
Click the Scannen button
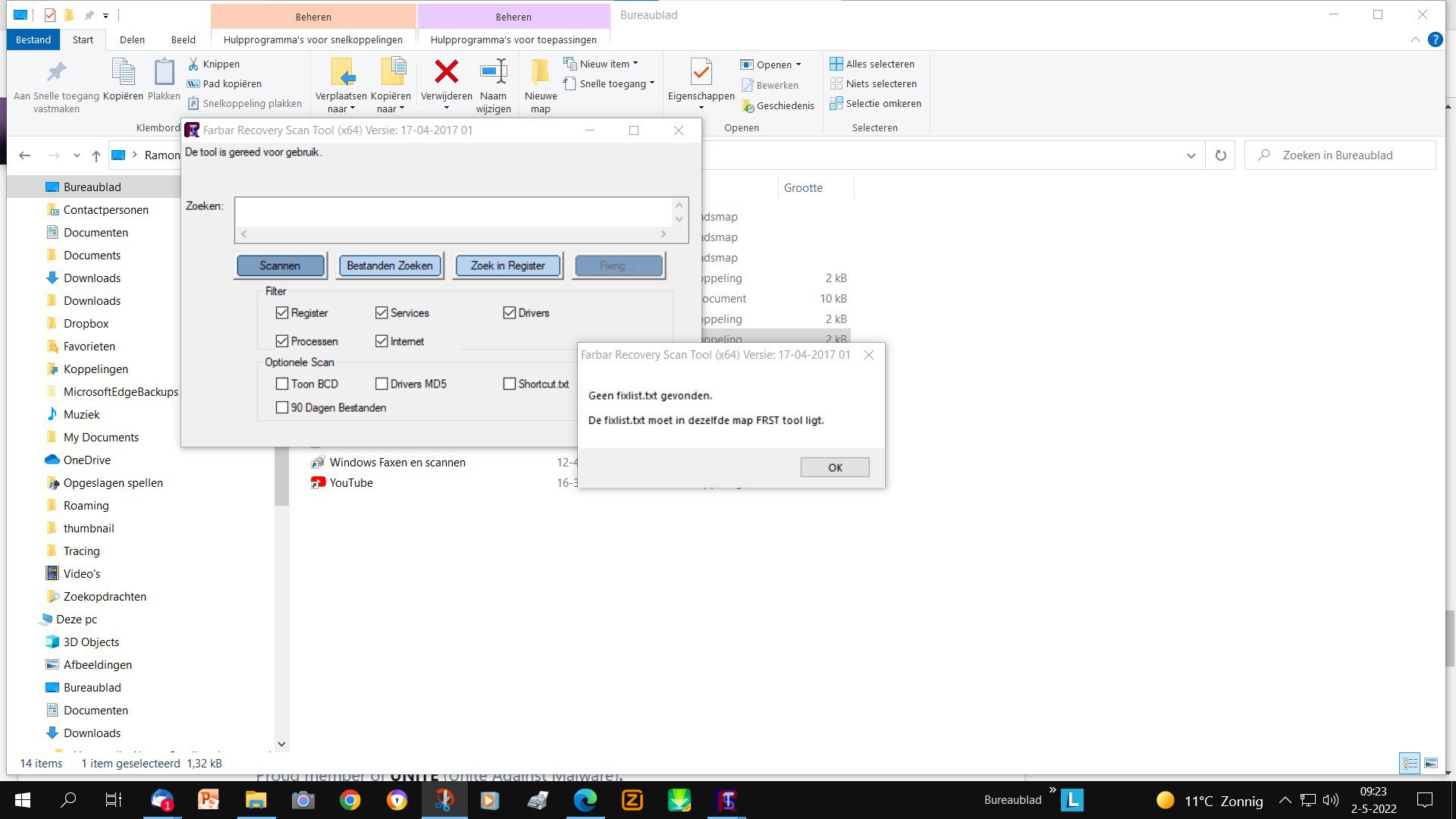click(x=280, y=266)
